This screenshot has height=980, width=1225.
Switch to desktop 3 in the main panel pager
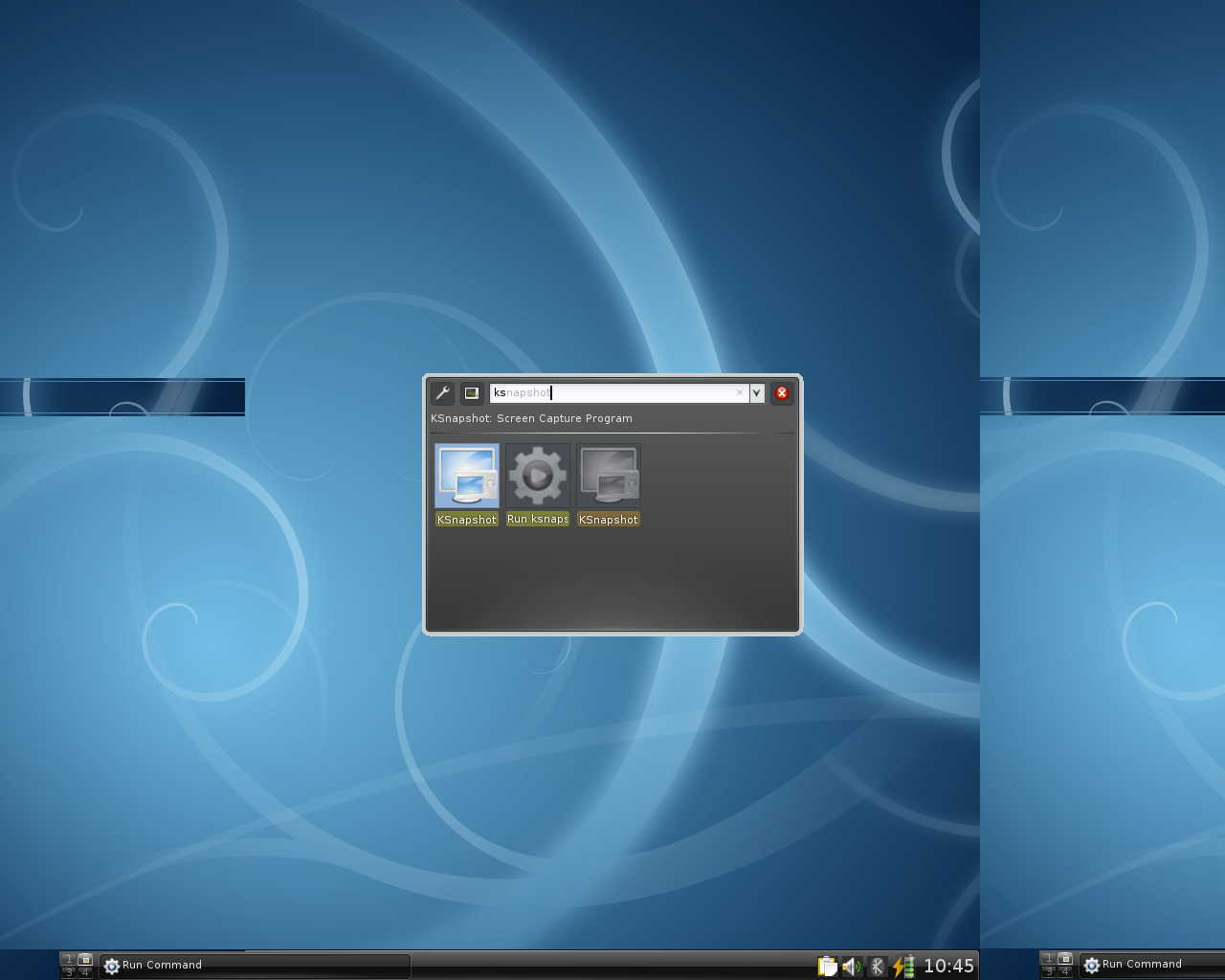(68, 972)
